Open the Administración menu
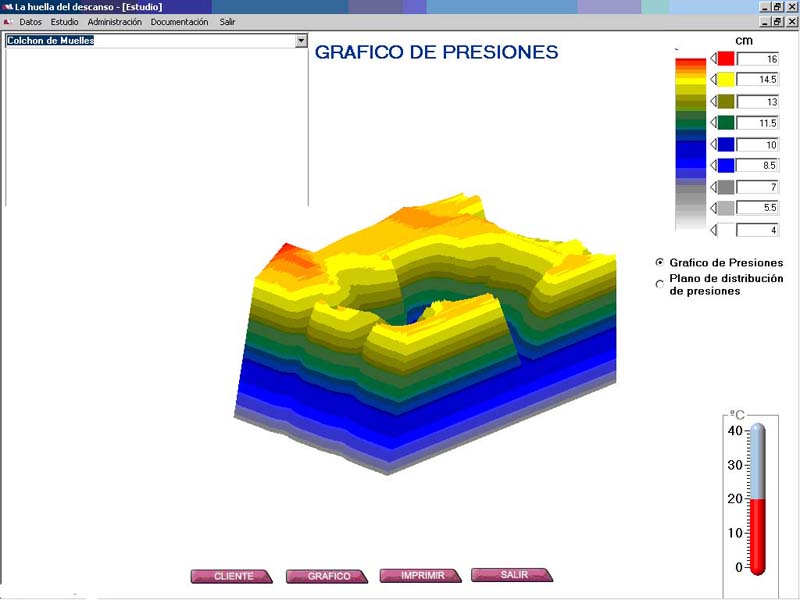The height and width of the screenshot is (600, 800). coord(115,22)
